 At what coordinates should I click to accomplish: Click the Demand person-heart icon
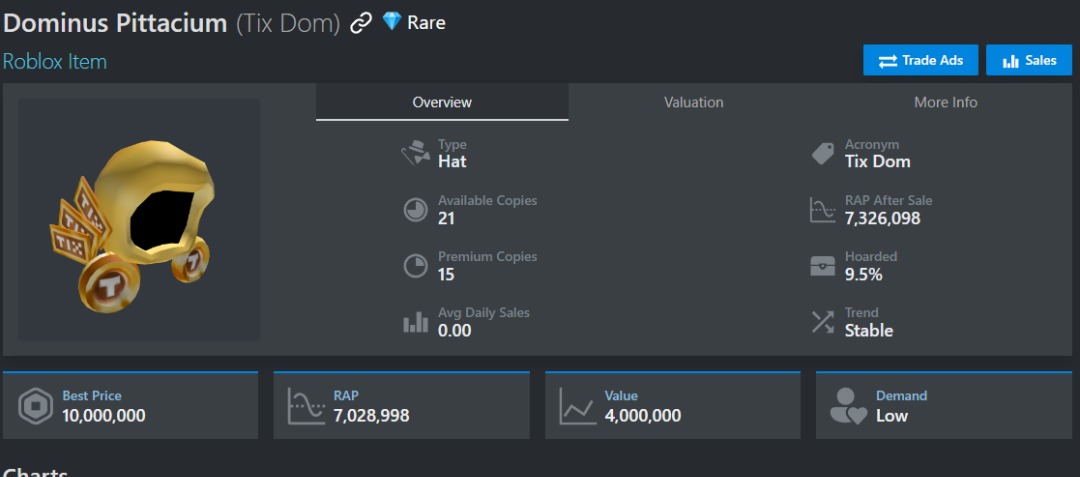(x=848, y=406)
